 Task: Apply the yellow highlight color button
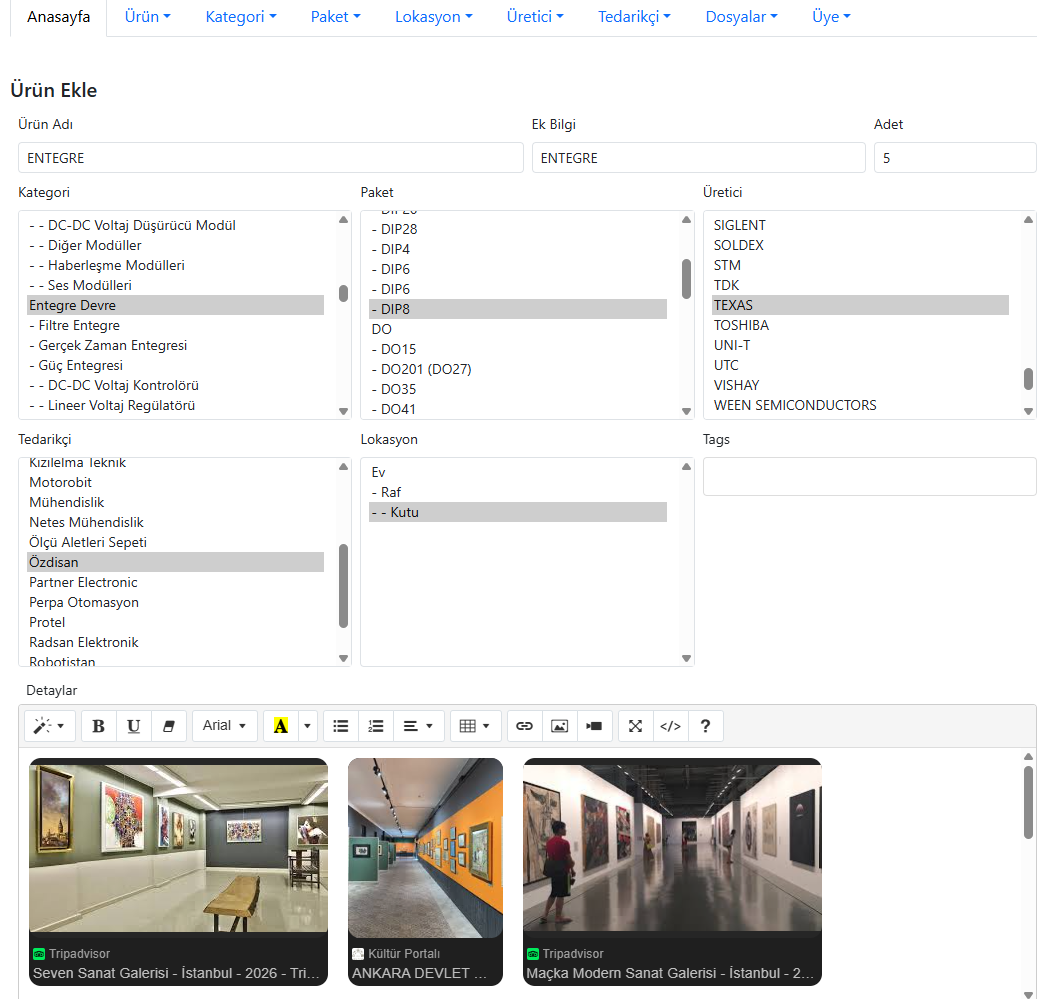click(280, 726)
